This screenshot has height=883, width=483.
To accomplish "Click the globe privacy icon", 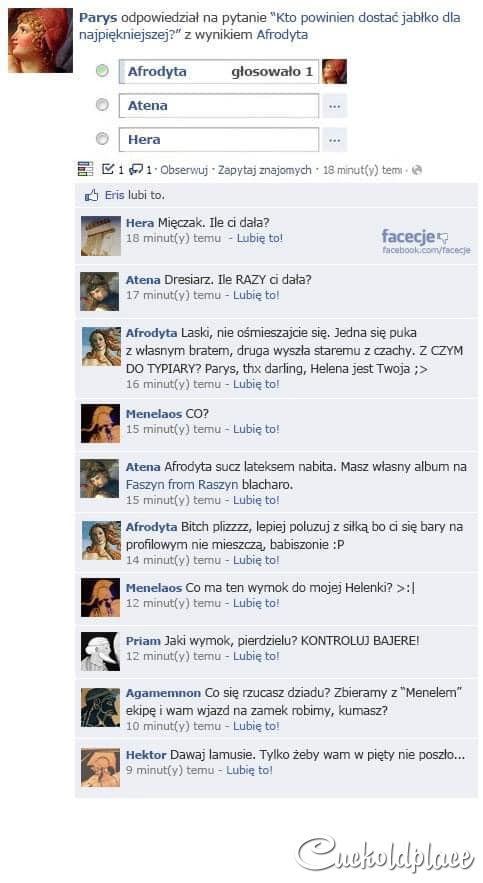I will pyautogui.click(x=417, y=170).
